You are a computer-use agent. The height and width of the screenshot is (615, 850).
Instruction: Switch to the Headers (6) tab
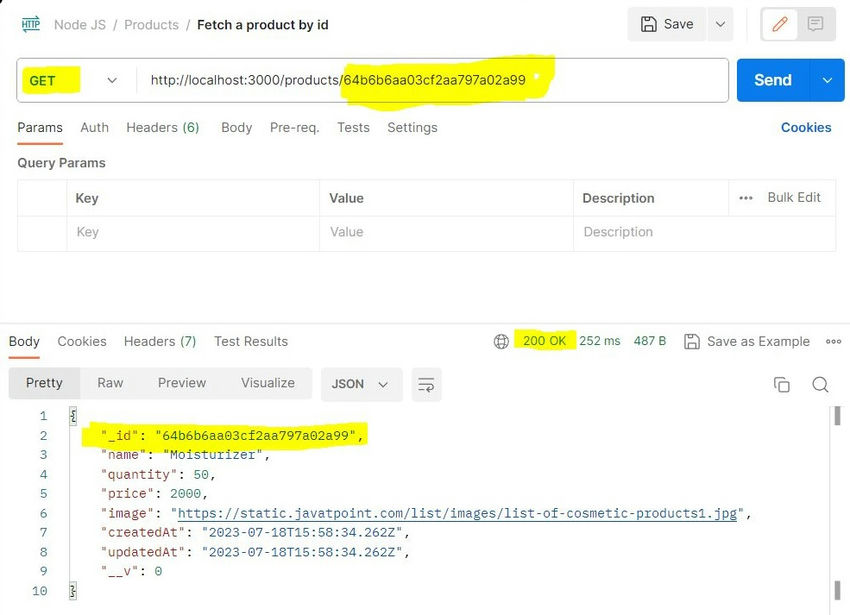pos(162,127)
